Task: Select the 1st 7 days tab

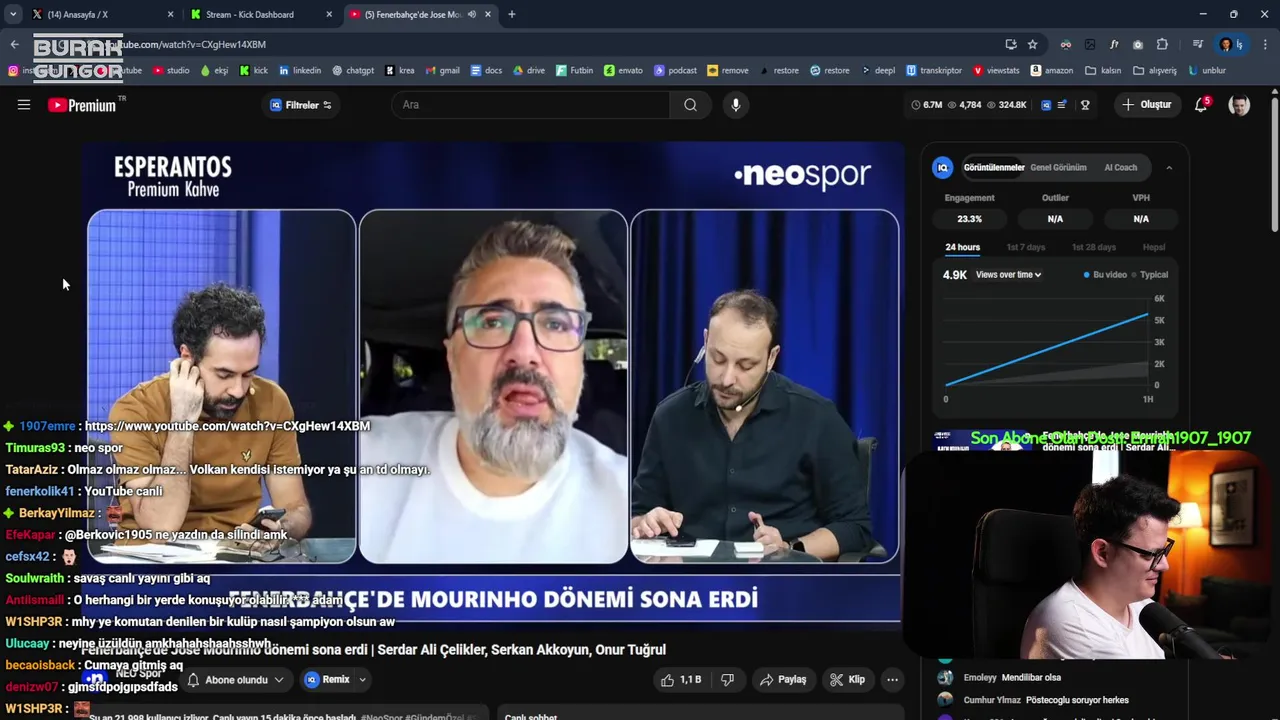Action: click(1026, 247)
